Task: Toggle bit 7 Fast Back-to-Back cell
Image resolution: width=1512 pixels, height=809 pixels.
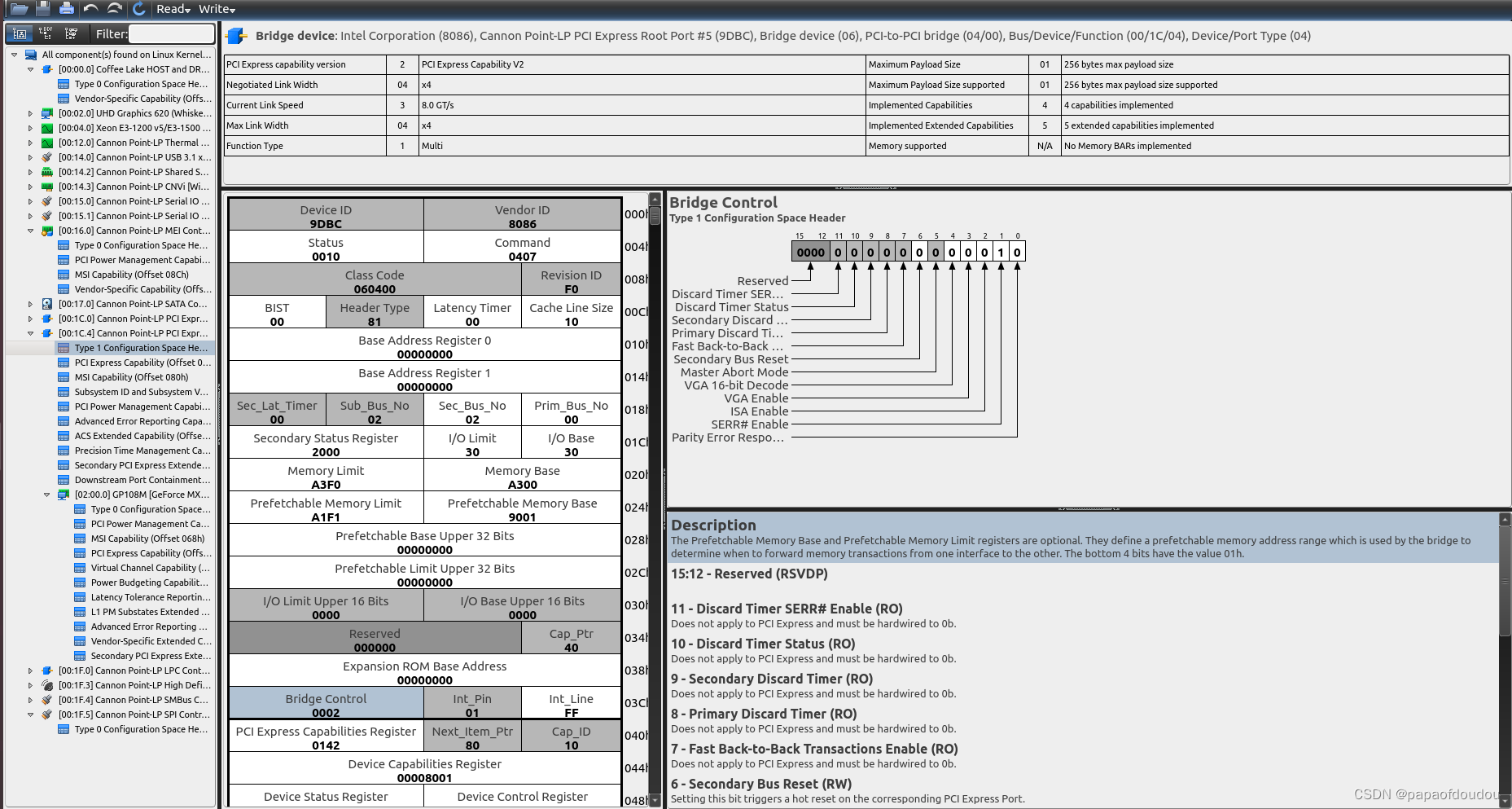Action: click(x=903, y=252)
